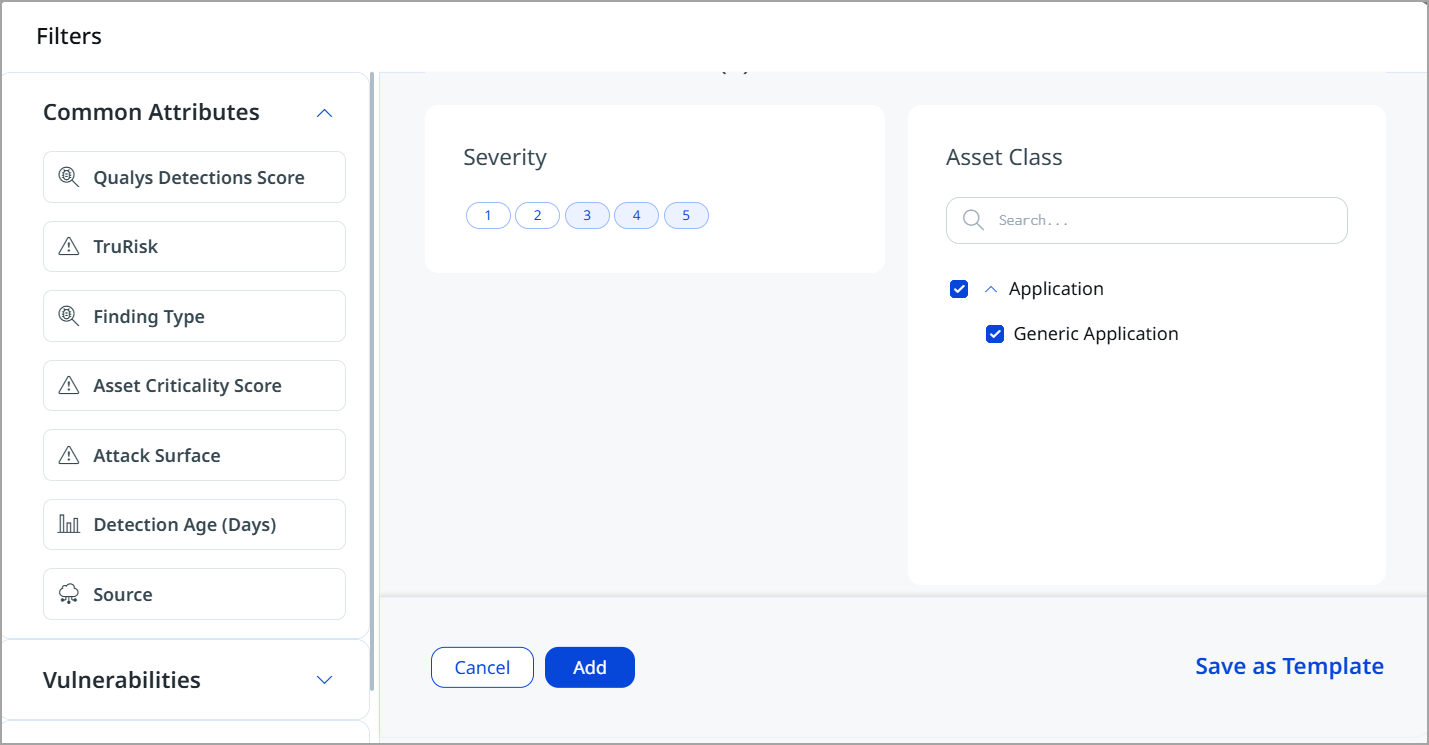Click the cloud icon on the Source filter

coord(67,594)
